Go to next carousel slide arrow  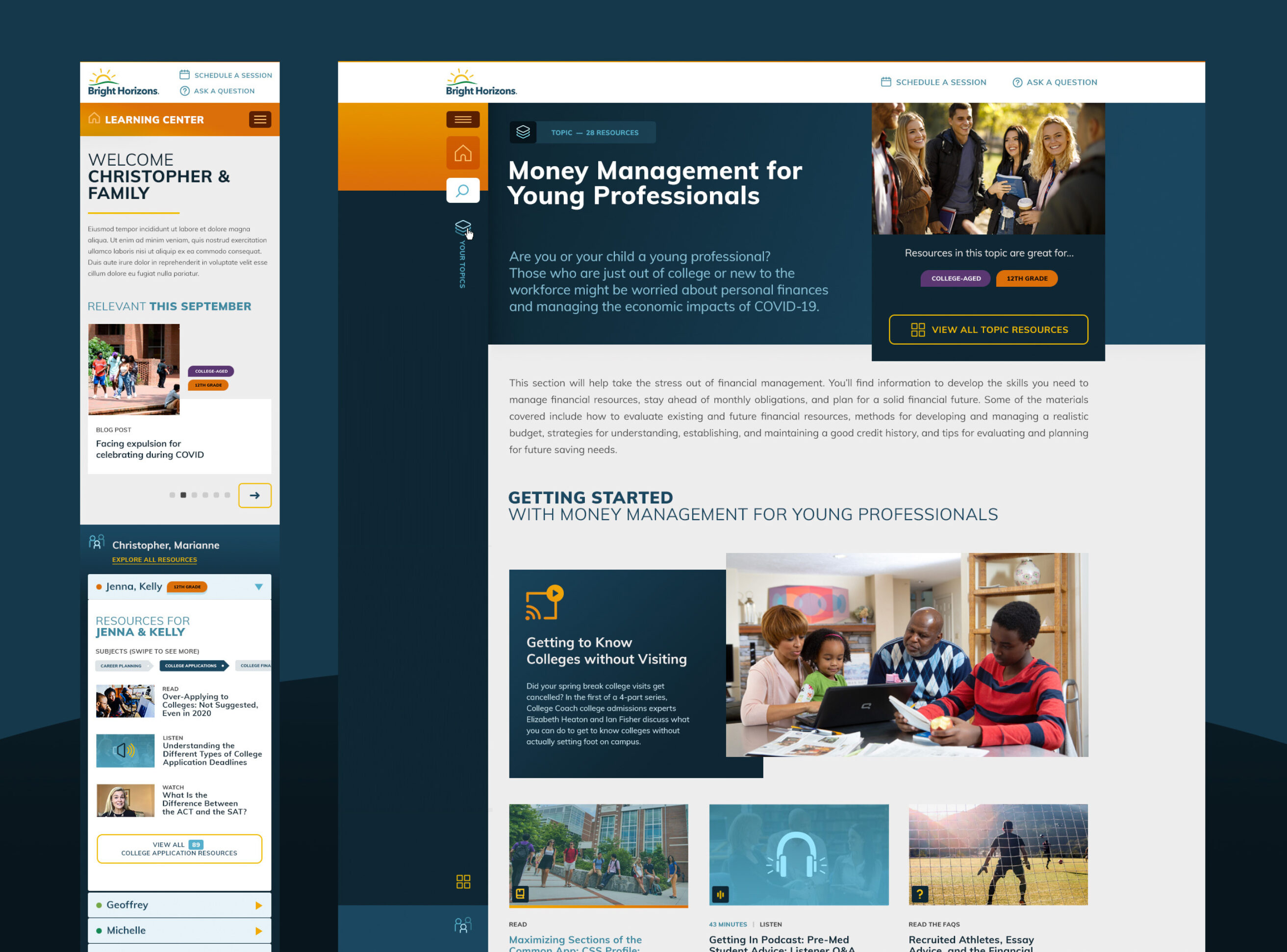tap(255, 495)
